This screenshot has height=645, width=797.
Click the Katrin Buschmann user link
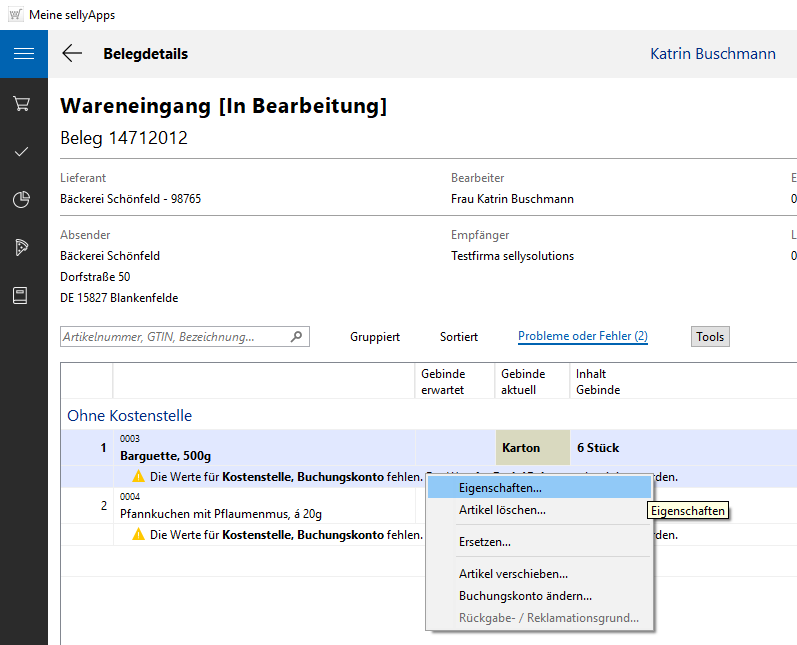[712, 54]
